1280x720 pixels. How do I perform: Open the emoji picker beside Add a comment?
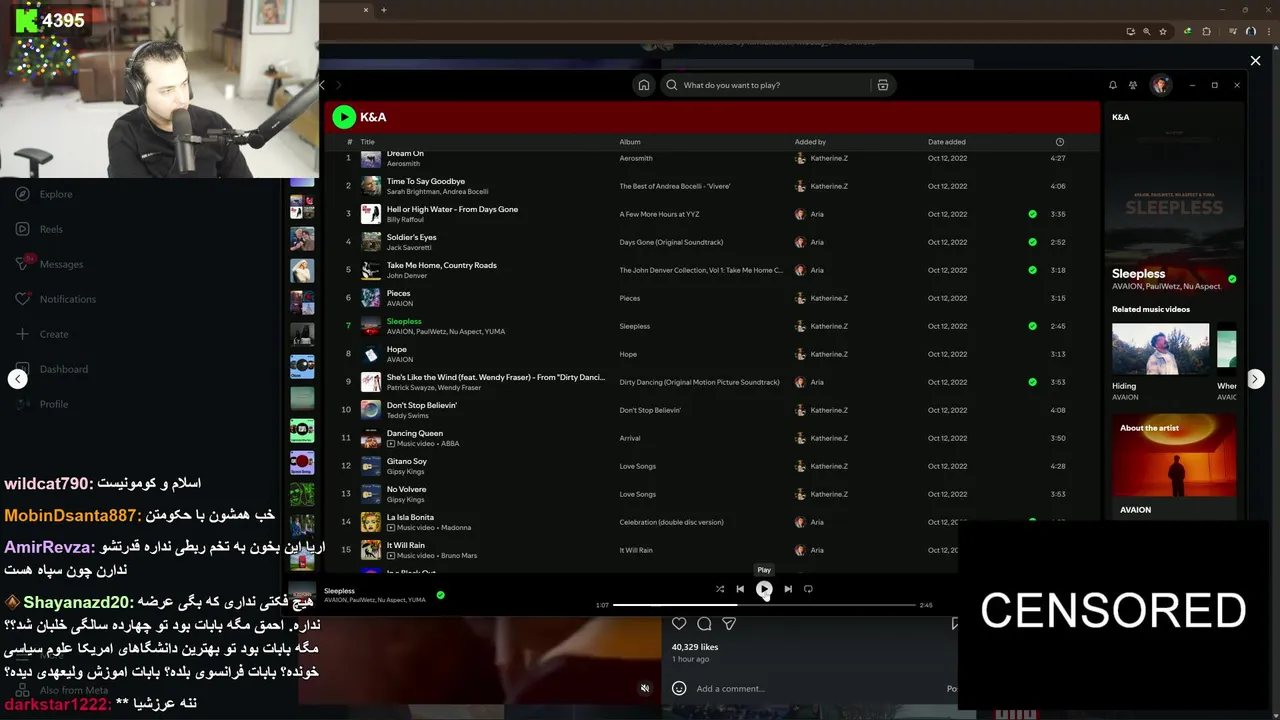(x=679, y=688)
